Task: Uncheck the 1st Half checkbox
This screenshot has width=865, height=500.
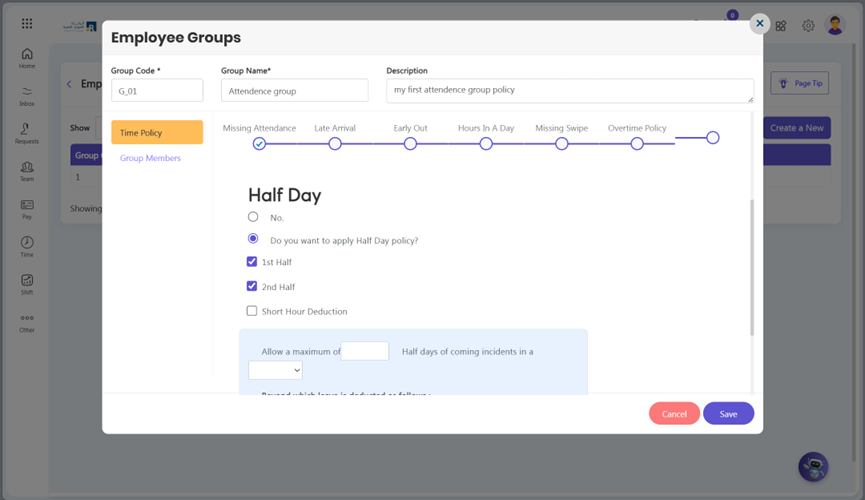Action: pos(252,262)
